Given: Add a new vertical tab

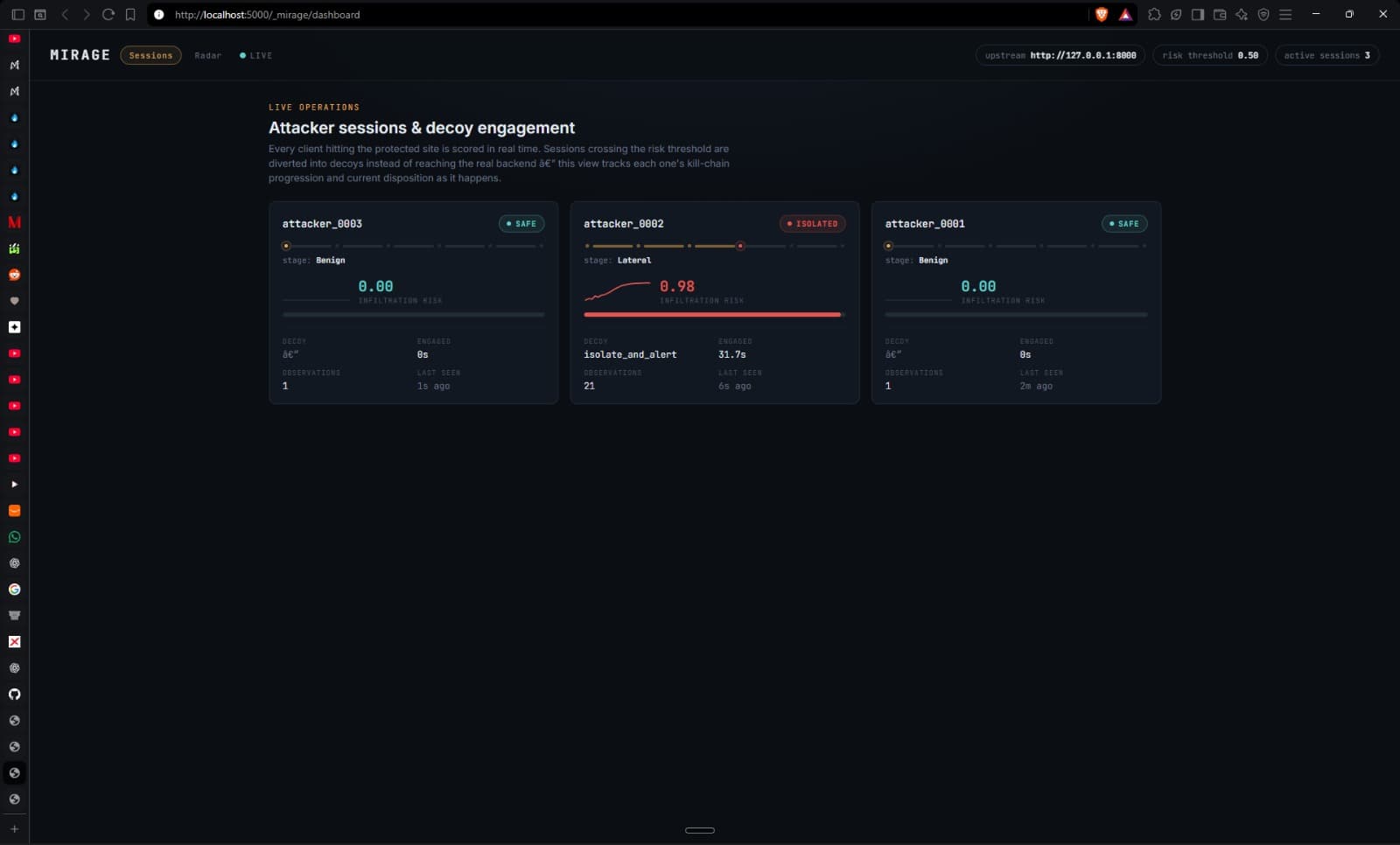Looking at the screenshot, I should click(14, 829).
